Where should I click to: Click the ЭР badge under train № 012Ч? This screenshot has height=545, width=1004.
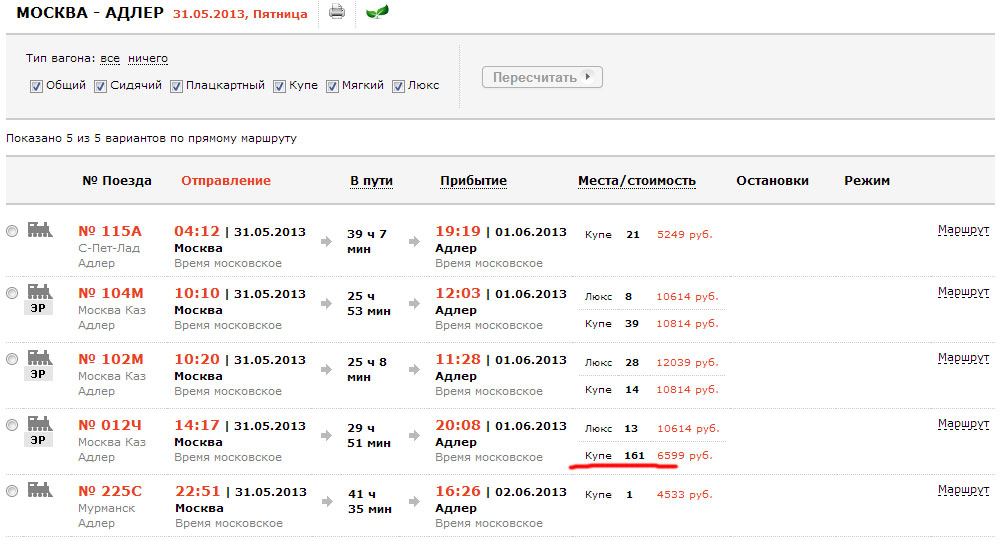coord(39,439)
